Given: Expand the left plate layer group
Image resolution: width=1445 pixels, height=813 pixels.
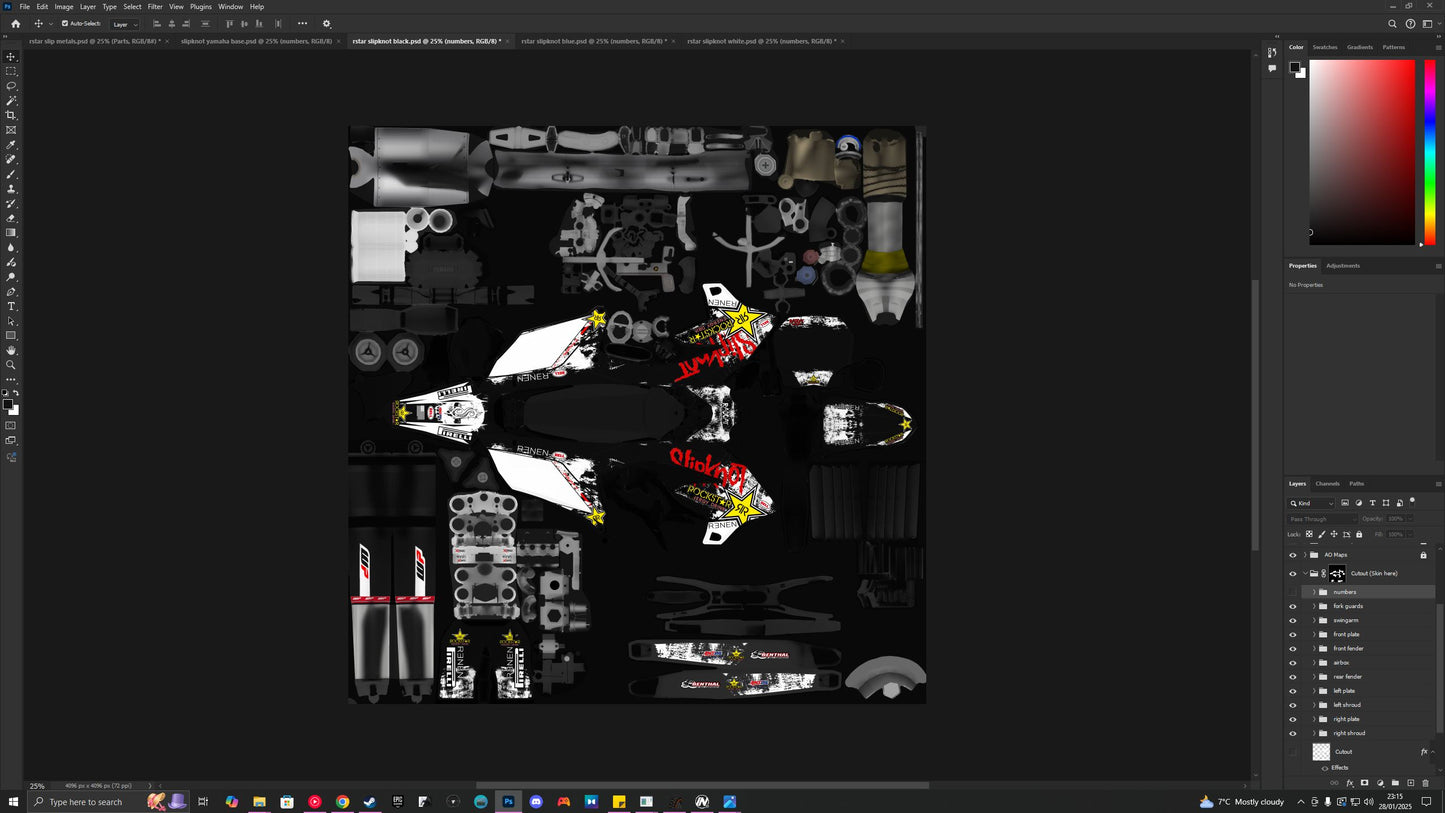Looking at the screenshot, I should [1314, 691].
